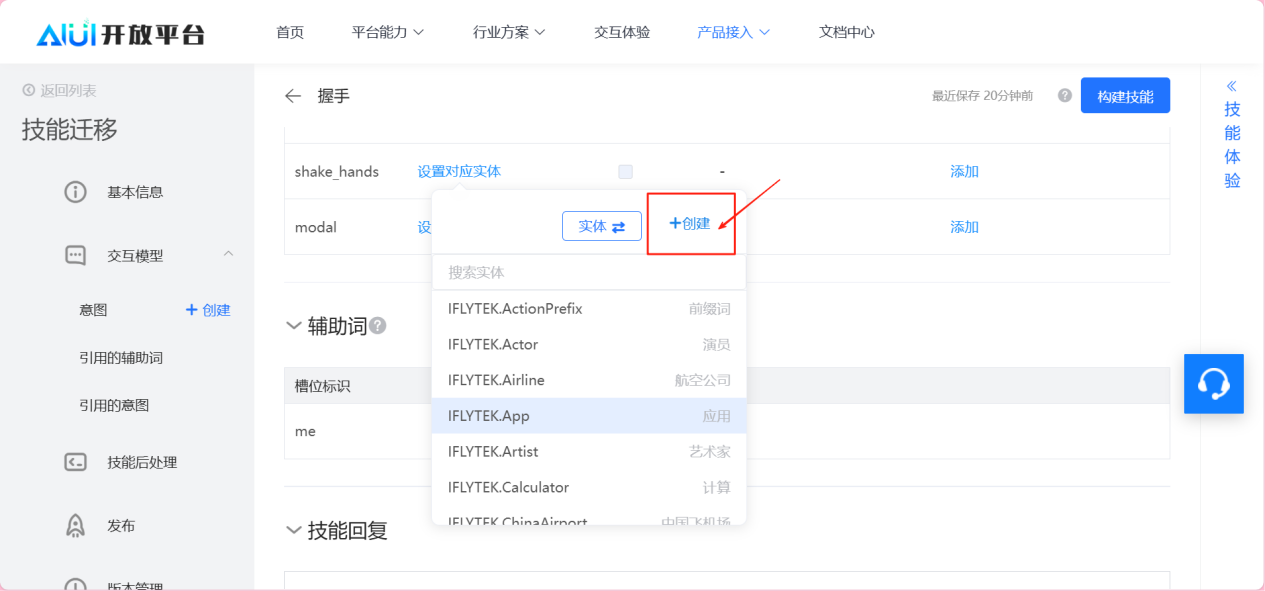Click 添加 link in the modal row
This screenshot has height=591, width=1265.
pyautogui.click(x=964, y=227)
